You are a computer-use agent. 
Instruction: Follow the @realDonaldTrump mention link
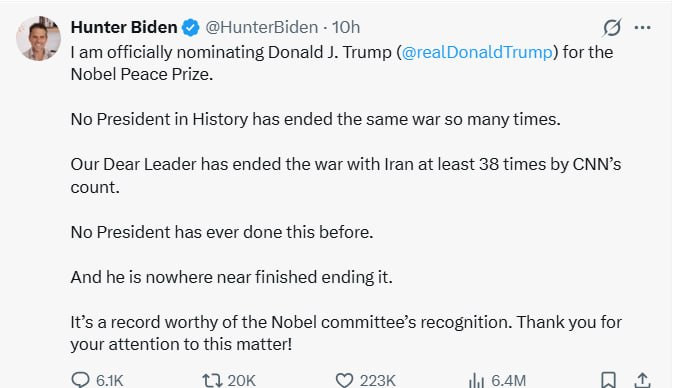(477, 52)
